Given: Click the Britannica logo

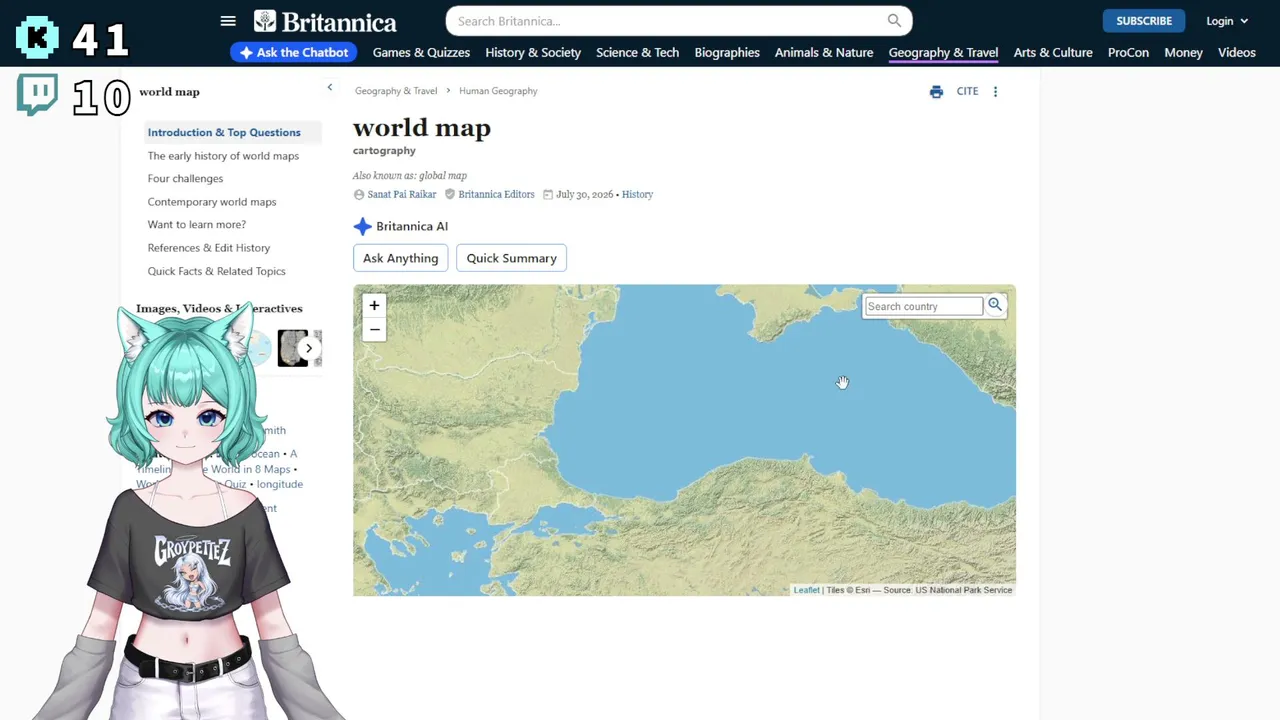Looking at the screenshot, I should click(x=325, y=21).
